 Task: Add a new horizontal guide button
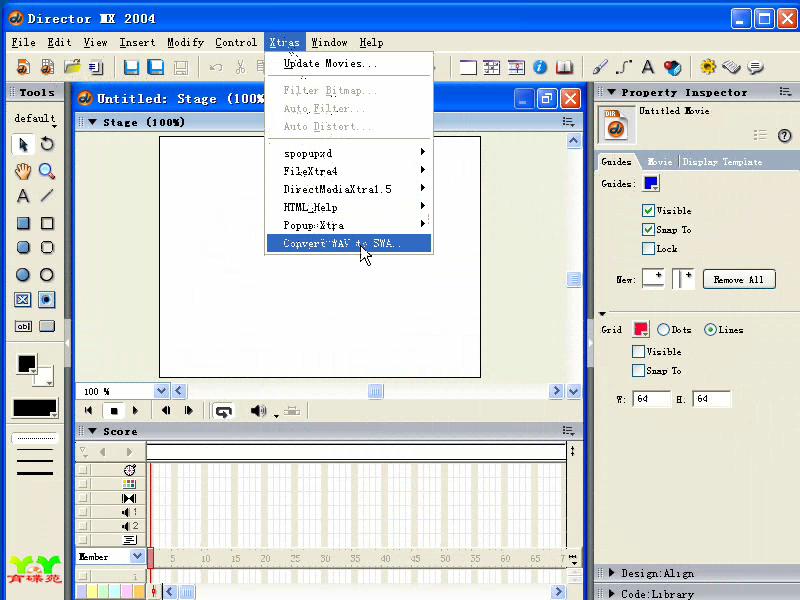coord(653,279)
